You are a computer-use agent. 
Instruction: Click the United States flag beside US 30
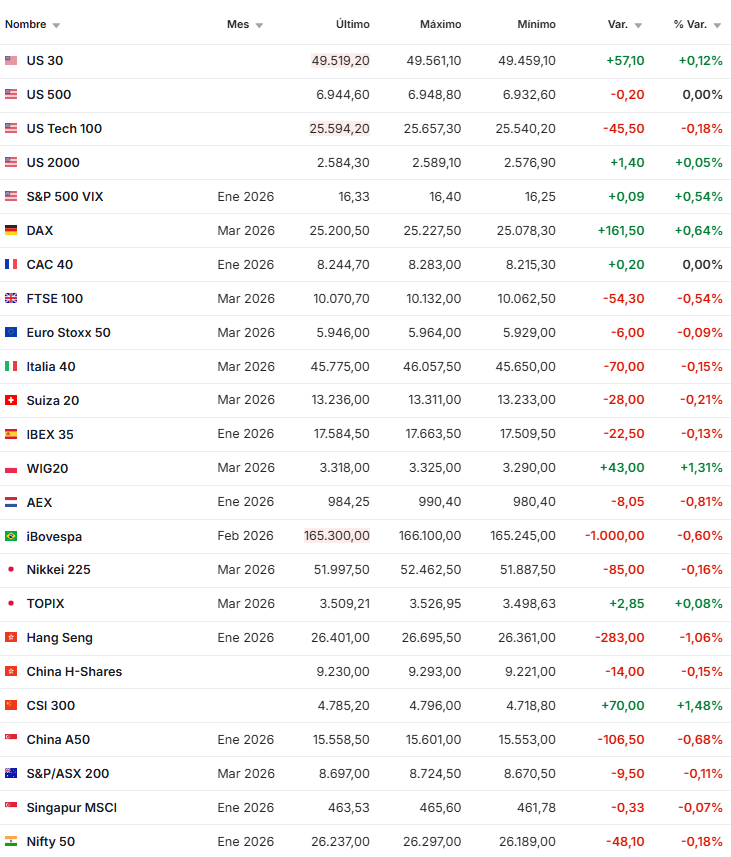click(11, 61)
